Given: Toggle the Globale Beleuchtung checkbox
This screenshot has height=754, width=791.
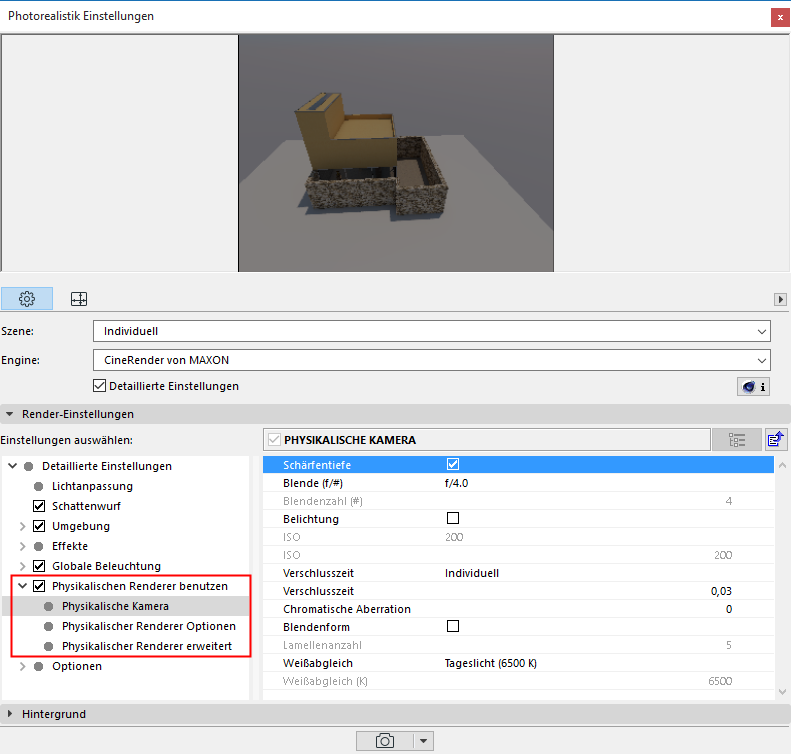Looking at the screenshot, I should tap(39, 566).
